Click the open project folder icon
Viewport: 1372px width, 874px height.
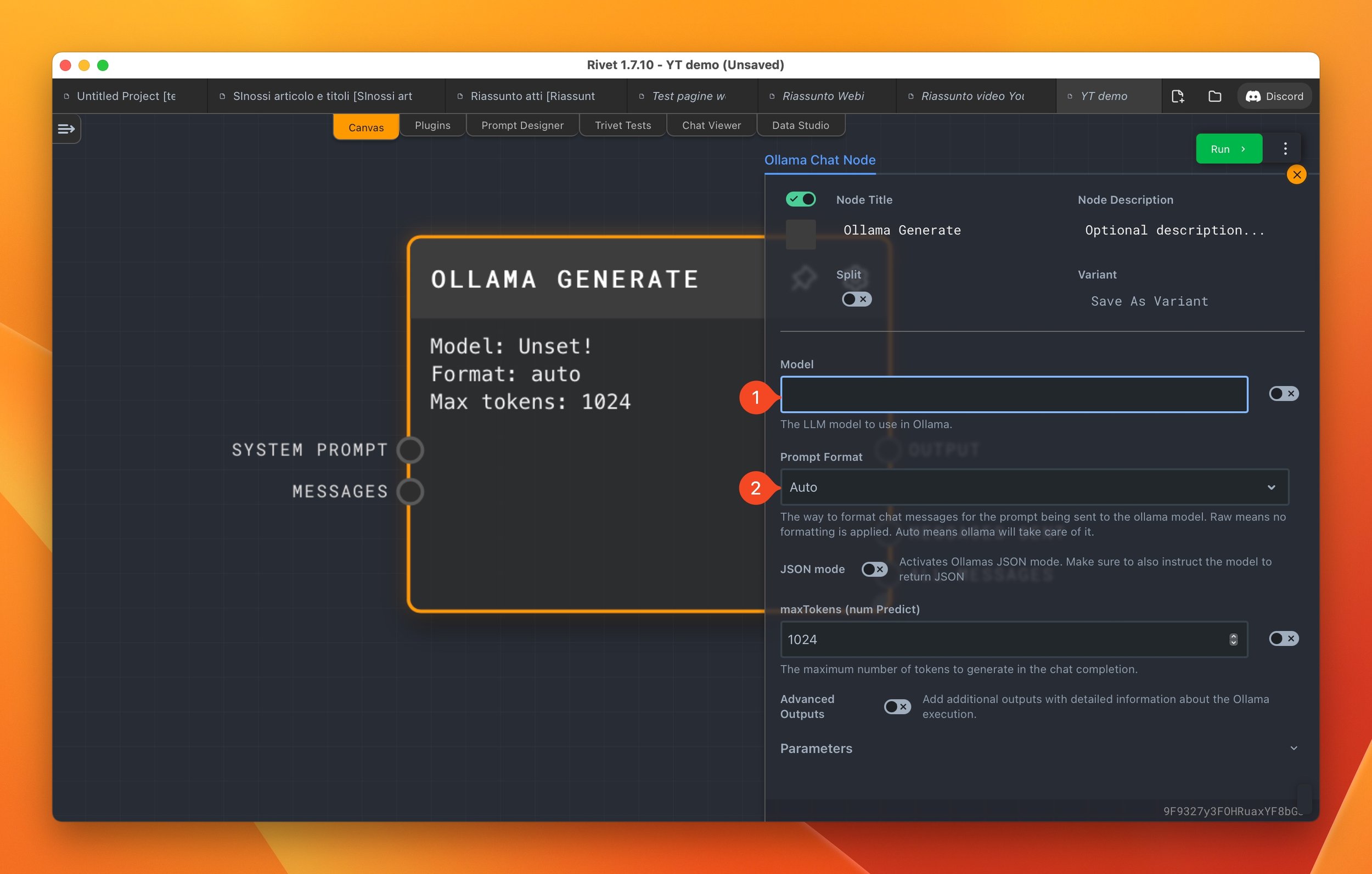pyautogui.click(x=1214, y=97)
